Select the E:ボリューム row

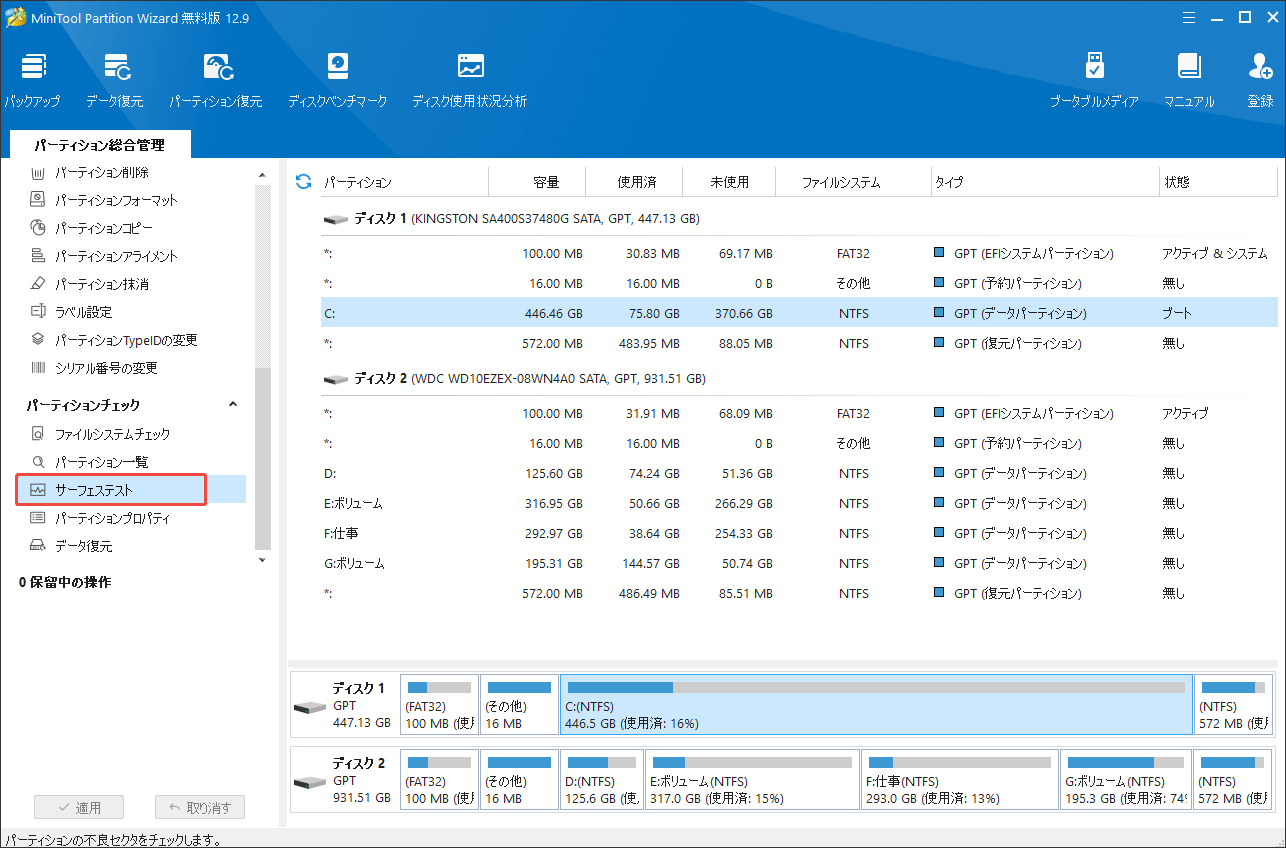tap(799, 503)
